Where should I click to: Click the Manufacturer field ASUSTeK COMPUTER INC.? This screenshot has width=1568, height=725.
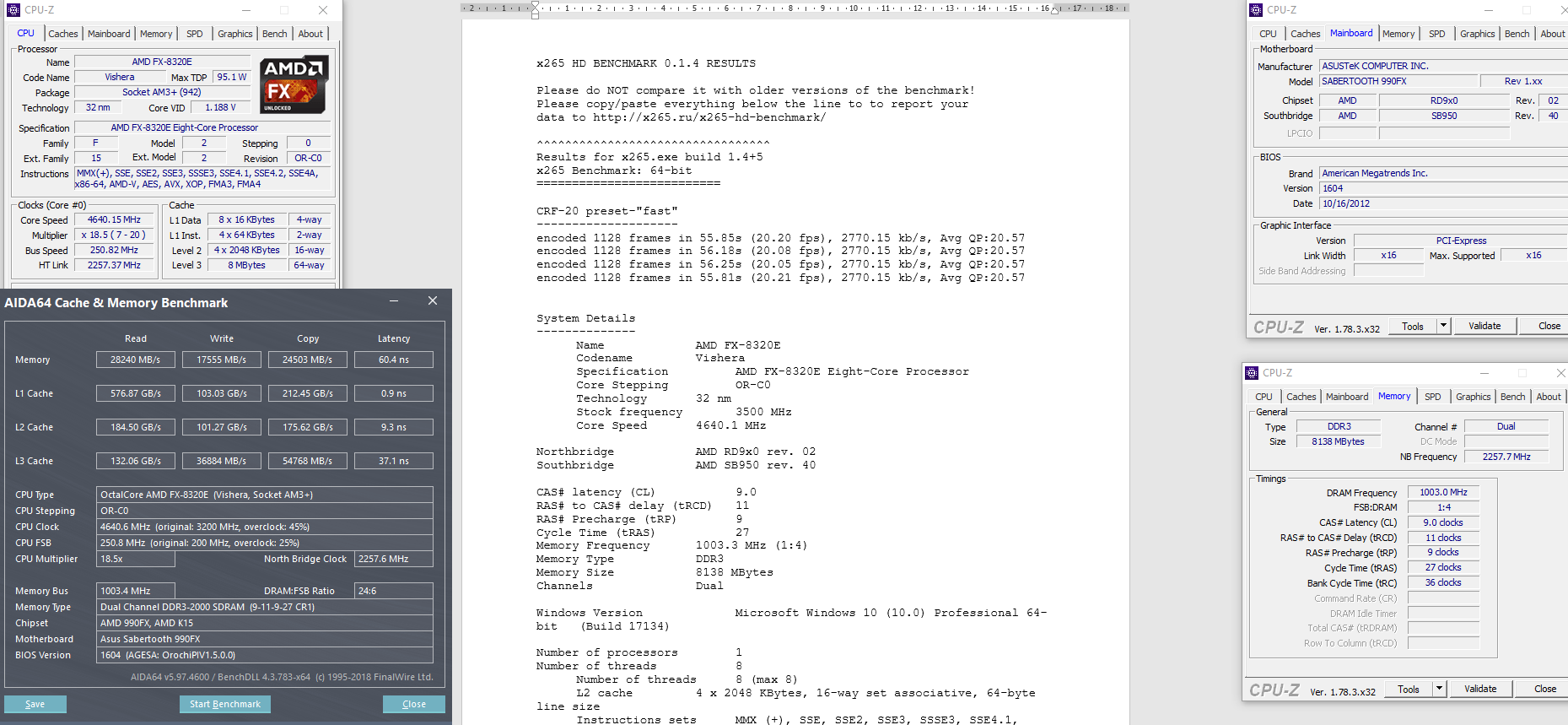coord(1443,66)
